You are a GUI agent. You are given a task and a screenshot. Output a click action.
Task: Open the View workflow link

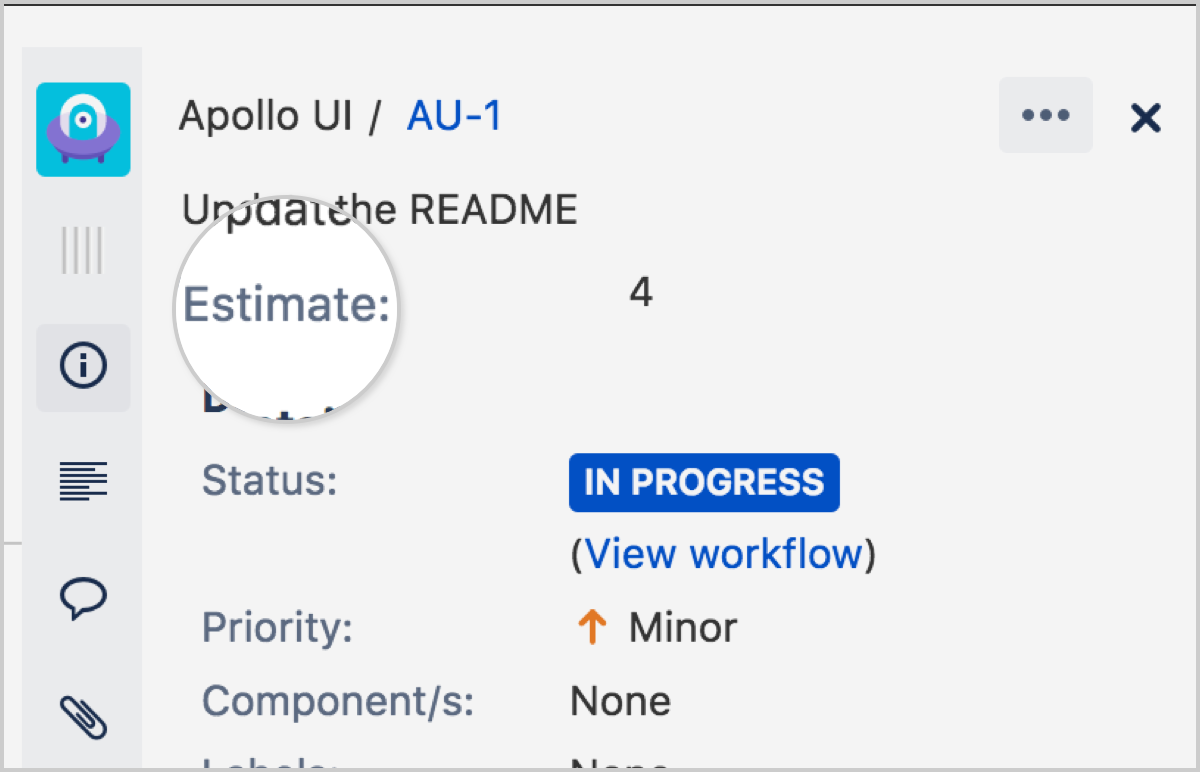(x=722, y=553)
